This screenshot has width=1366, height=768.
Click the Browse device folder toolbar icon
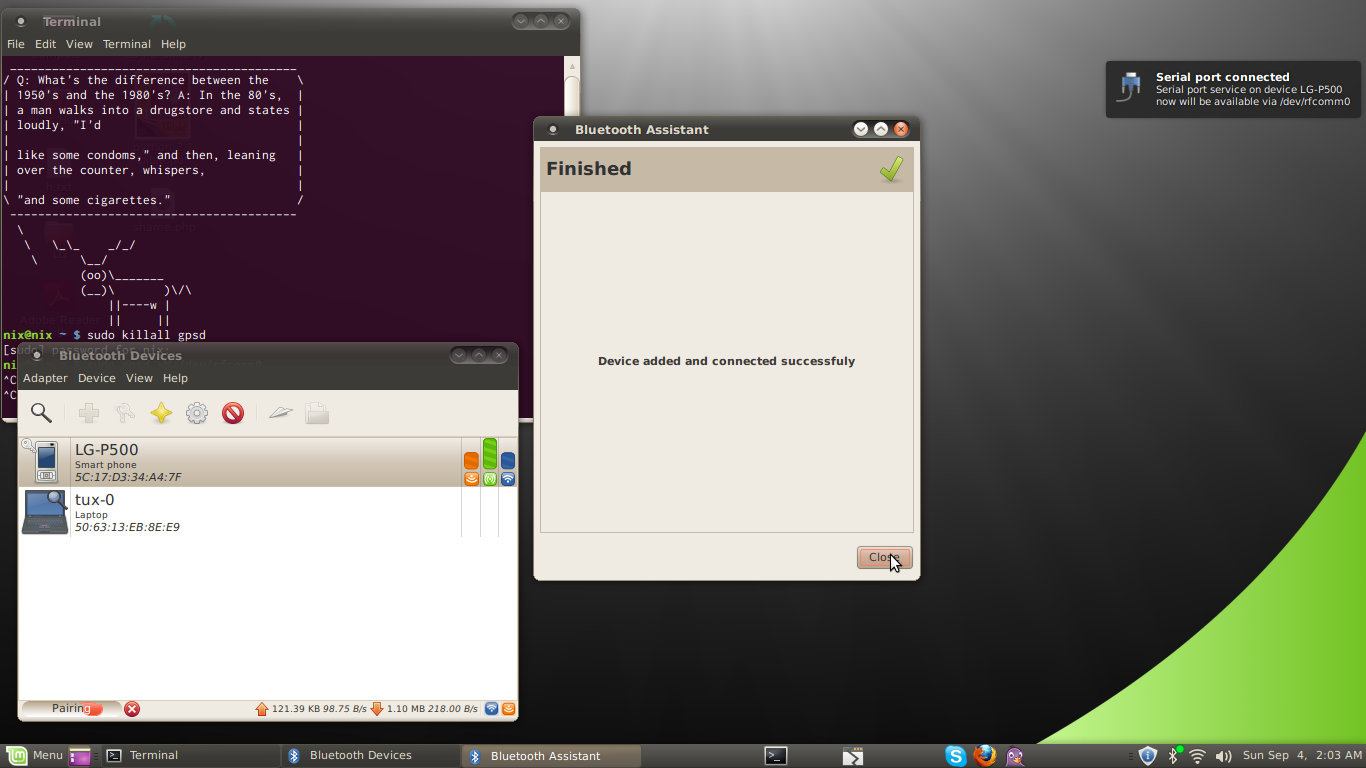point(317,413)
